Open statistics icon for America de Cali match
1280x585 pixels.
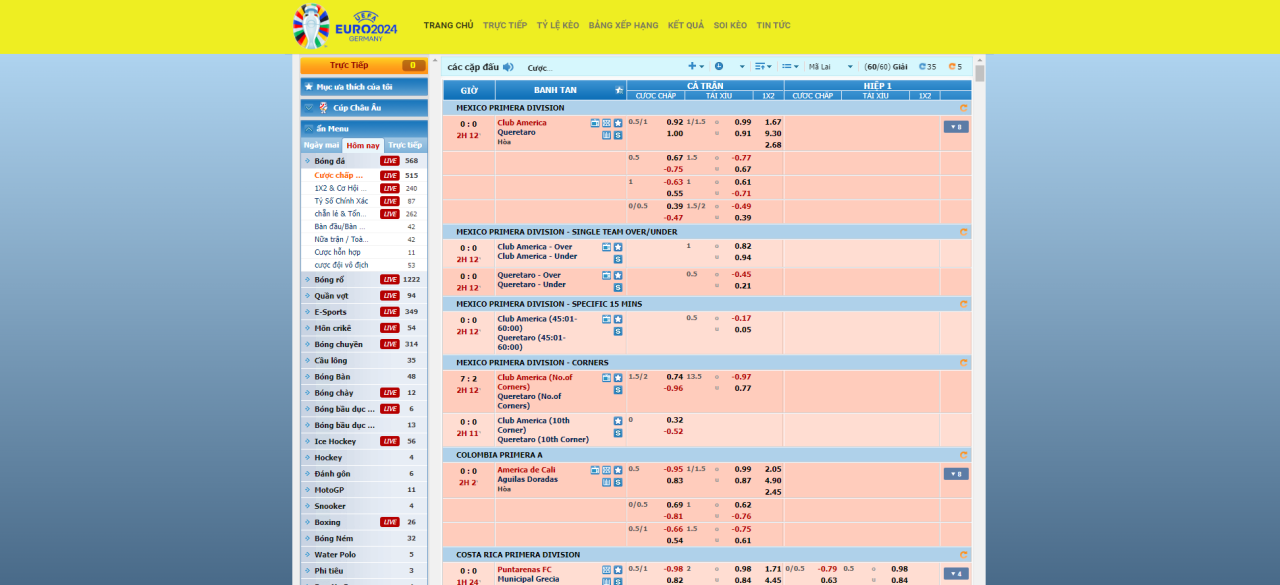click(606, 482)
